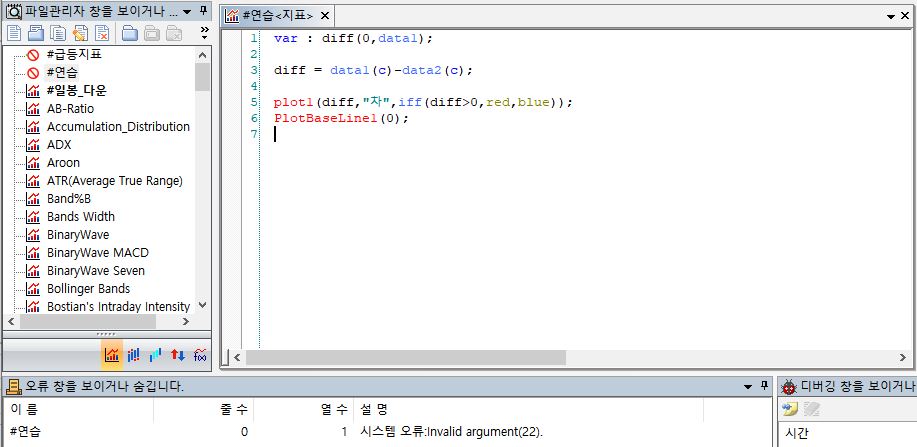Select the indicator chart category icon

coord(112,355)
